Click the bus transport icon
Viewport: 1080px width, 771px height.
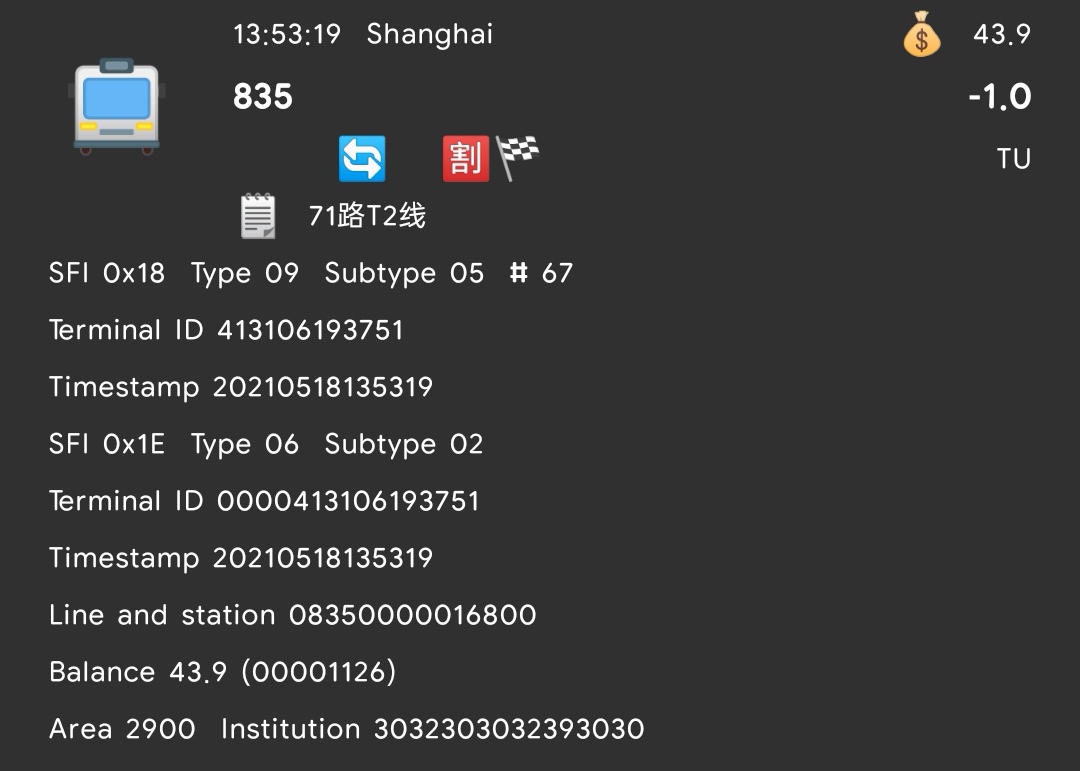click(x=117, y=105)
